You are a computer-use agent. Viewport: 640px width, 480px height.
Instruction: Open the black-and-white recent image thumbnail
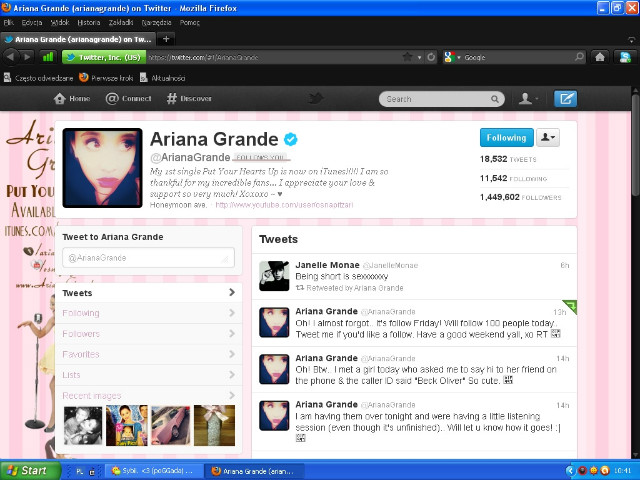83,425
